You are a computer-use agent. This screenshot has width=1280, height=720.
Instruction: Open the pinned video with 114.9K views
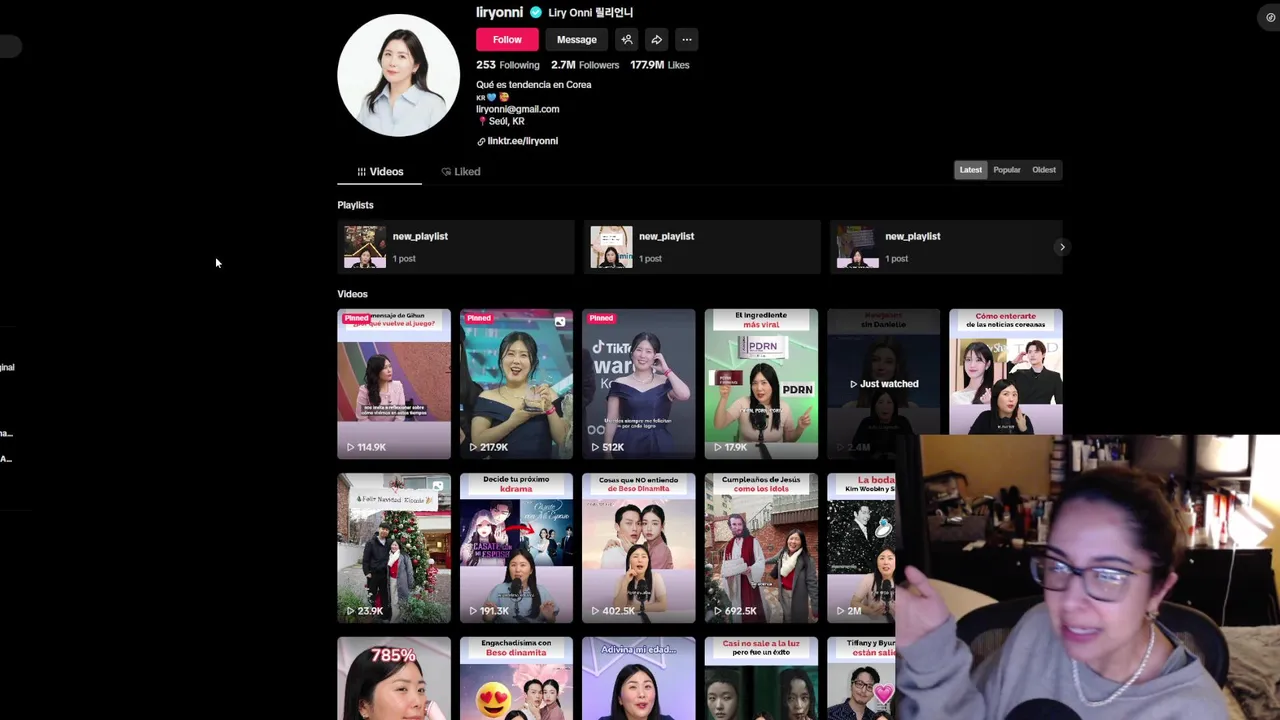[x=394, y=384]
